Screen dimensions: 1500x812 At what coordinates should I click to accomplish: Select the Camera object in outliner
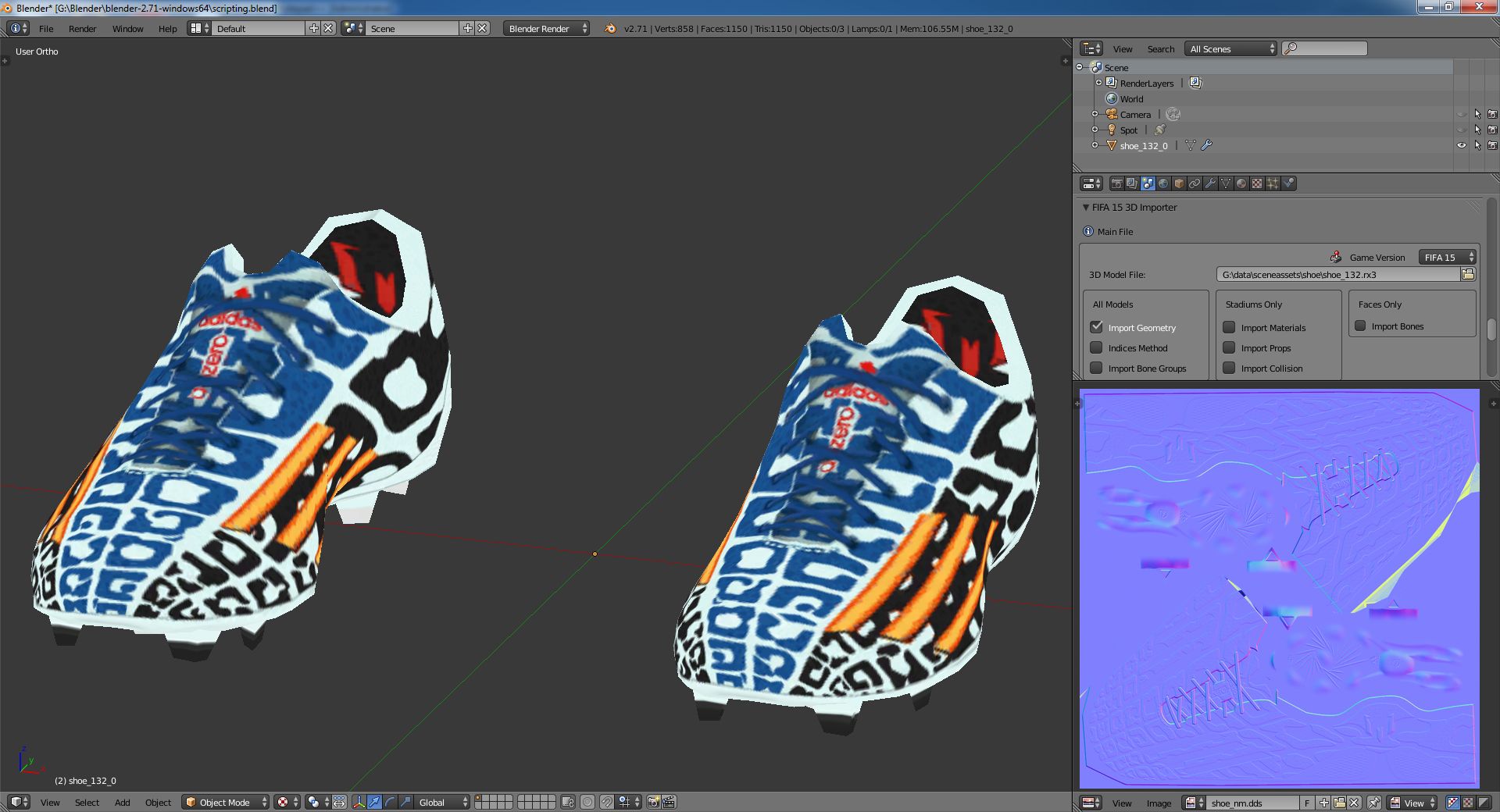(x=1135, y=115)
